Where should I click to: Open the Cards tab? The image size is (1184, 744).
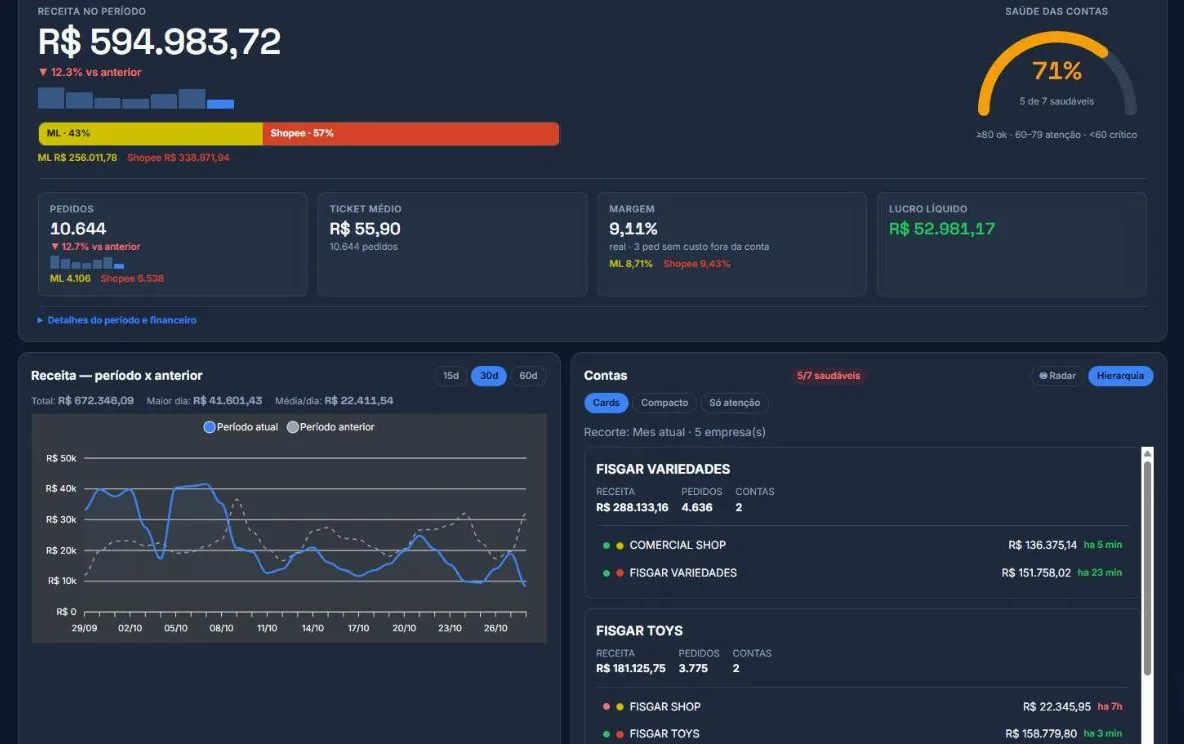pyautogui.click(x=606, y=403)
